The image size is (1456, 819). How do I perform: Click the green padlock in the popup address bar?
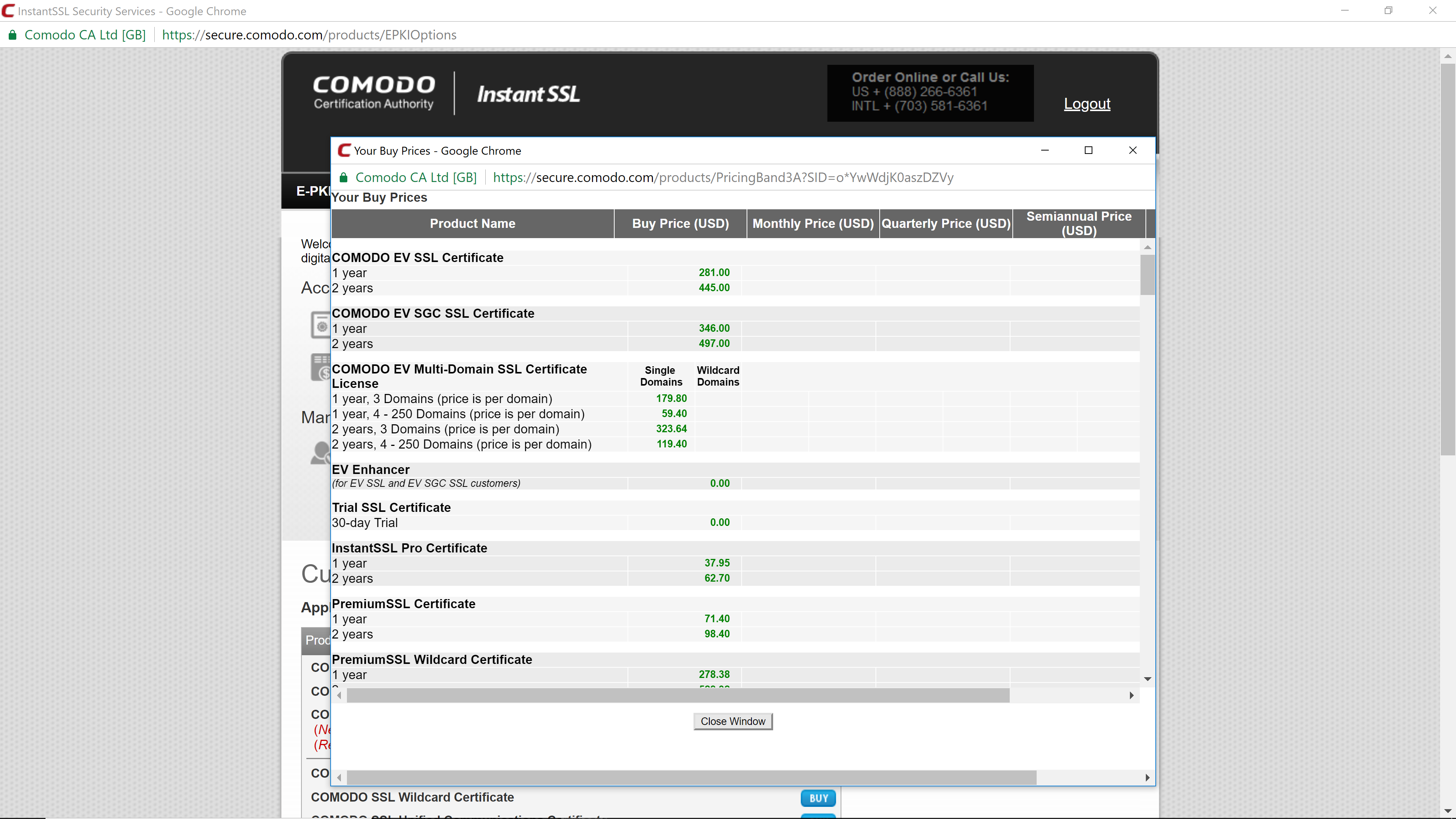click(x=343, y=177)
